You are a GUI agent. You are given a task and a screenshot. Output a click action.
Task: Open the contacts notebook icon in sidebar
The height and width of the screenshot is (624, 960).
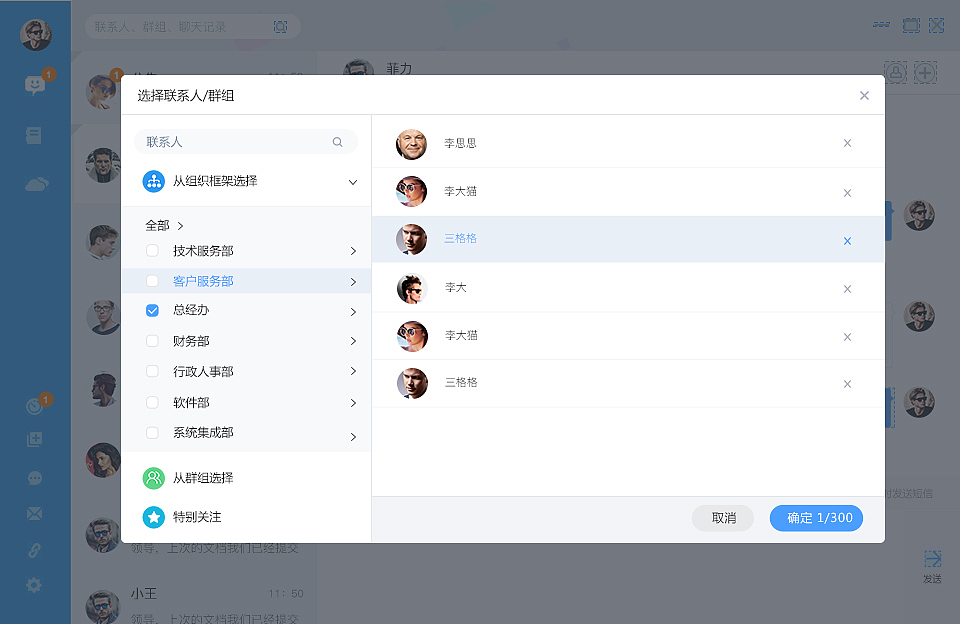(35, 133)
